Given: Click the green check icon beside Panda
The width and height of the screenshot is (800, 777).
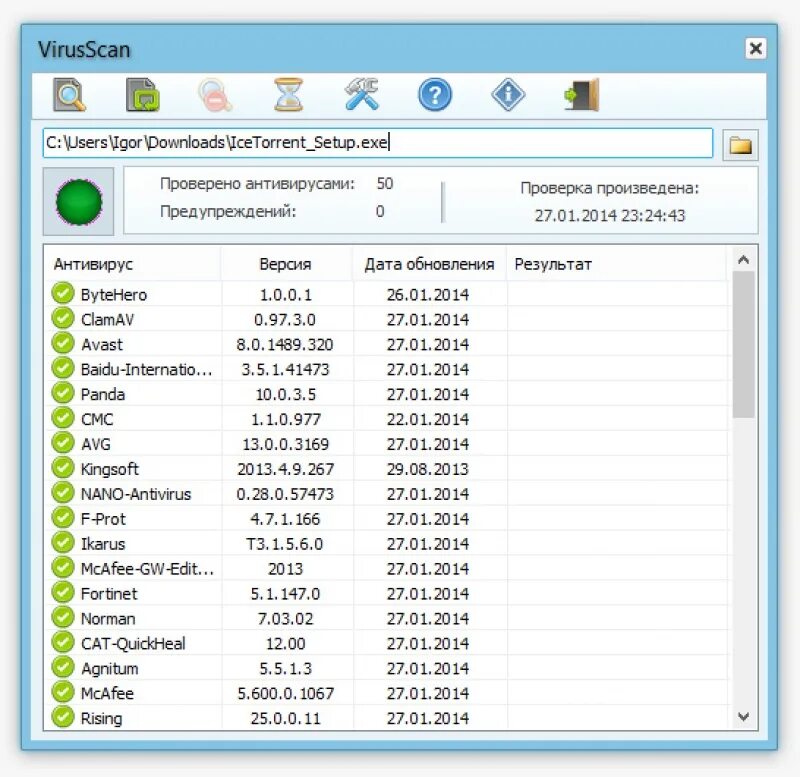Looking at the screenshot, I should (63, 393).
